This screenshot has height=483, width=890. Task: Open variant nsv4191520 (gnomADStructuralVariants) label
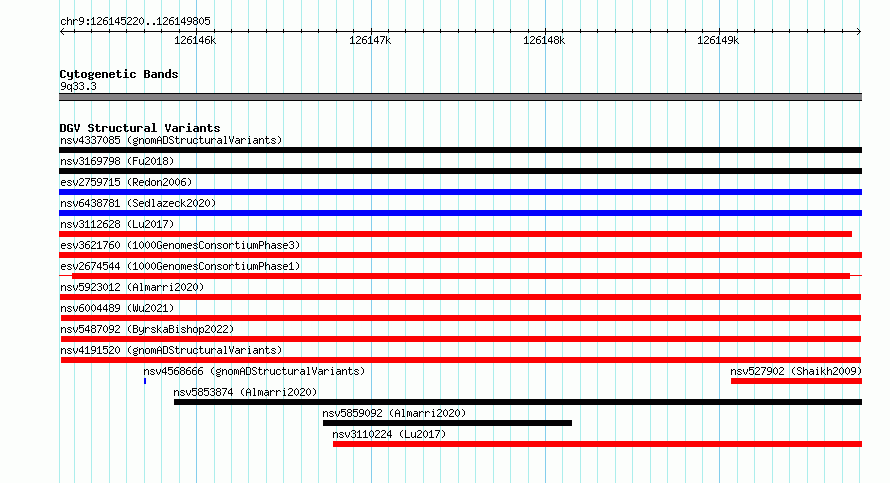(x=171, y=350)
